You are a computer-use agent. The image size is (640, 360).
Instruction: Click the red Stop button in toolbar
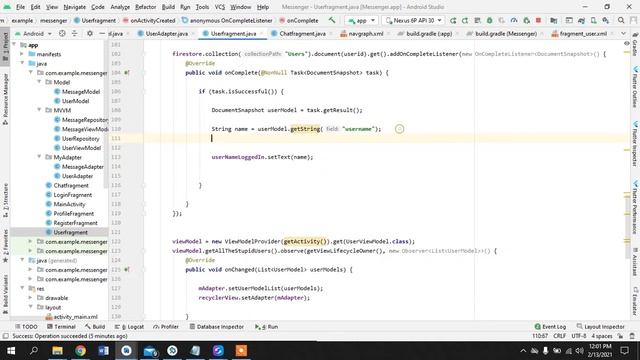pos(538,20)
